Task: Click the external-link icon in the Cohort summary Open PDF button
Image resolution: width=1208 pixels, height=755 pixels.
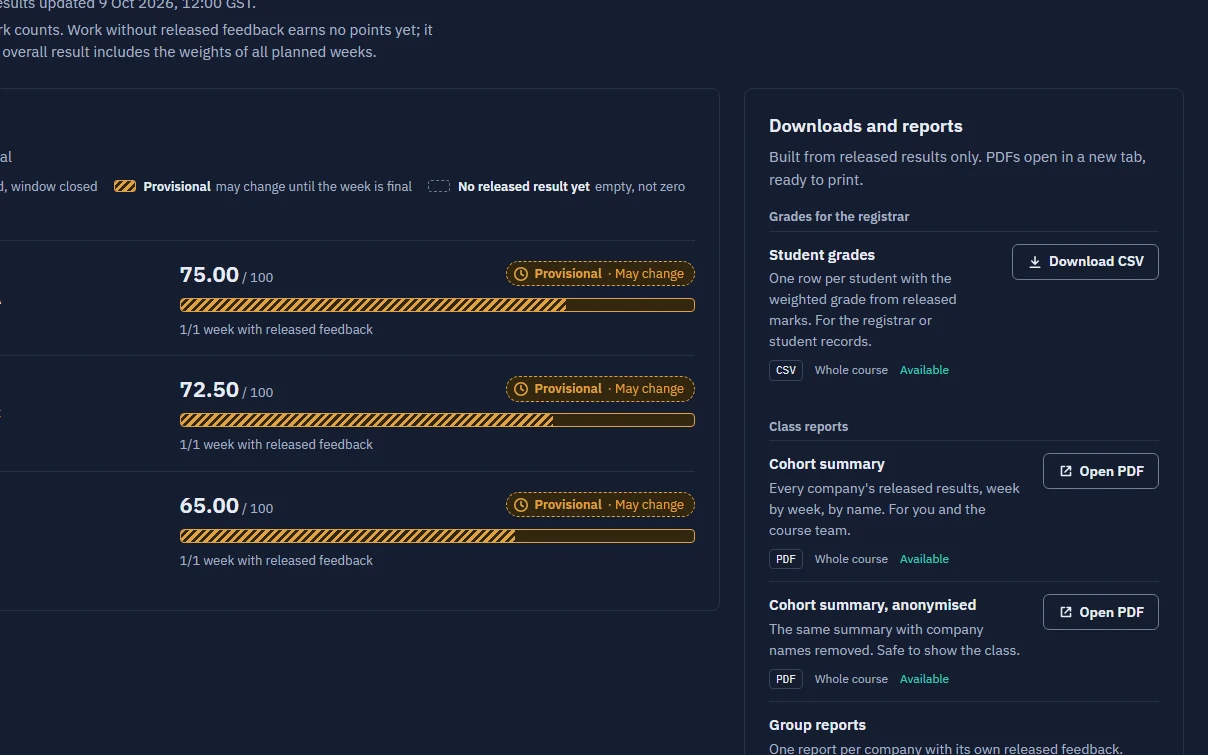Action: 1066,471
